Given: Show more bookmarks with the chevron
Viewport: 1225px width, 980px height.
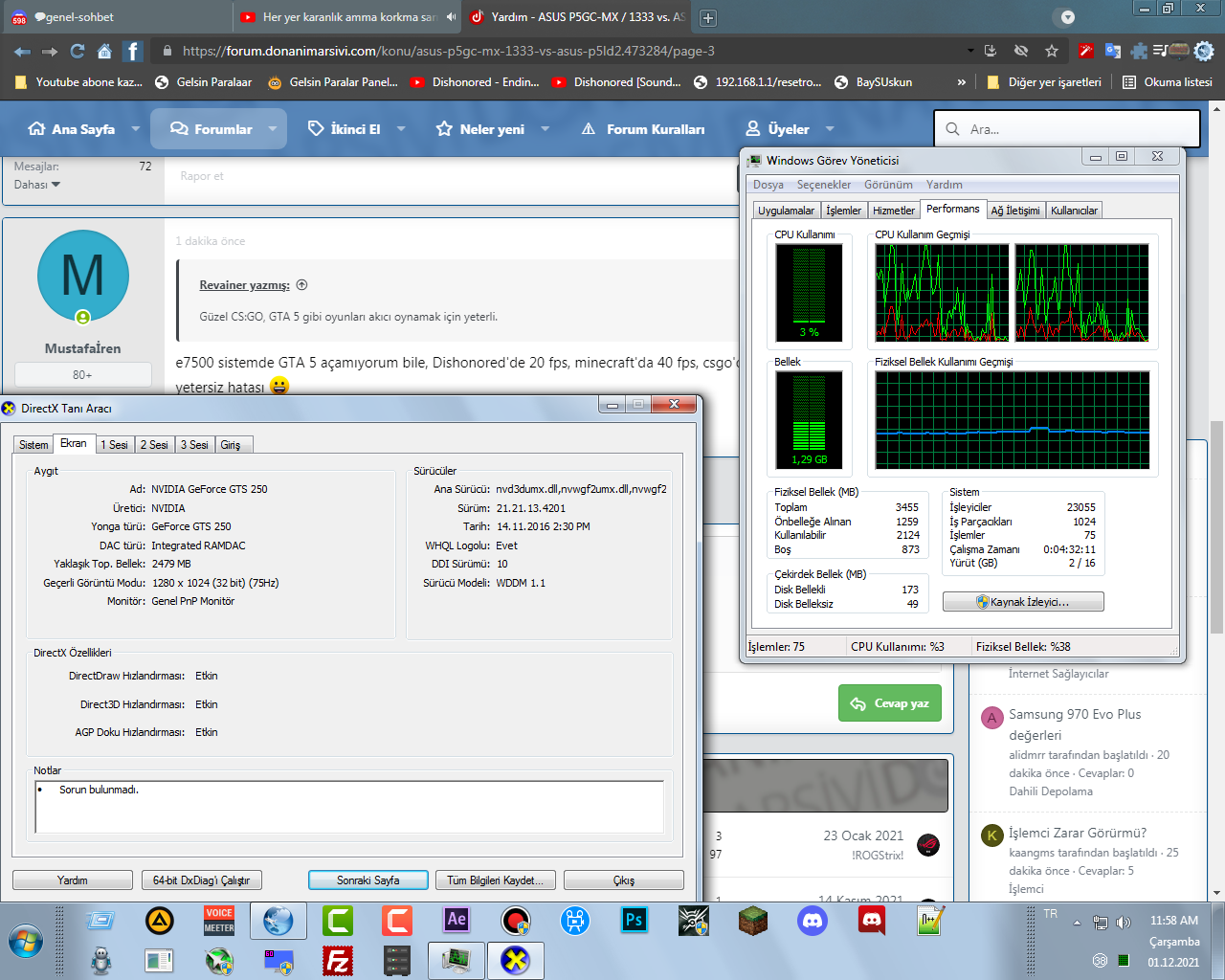Looking at the screenshot, I should point(962,82).
